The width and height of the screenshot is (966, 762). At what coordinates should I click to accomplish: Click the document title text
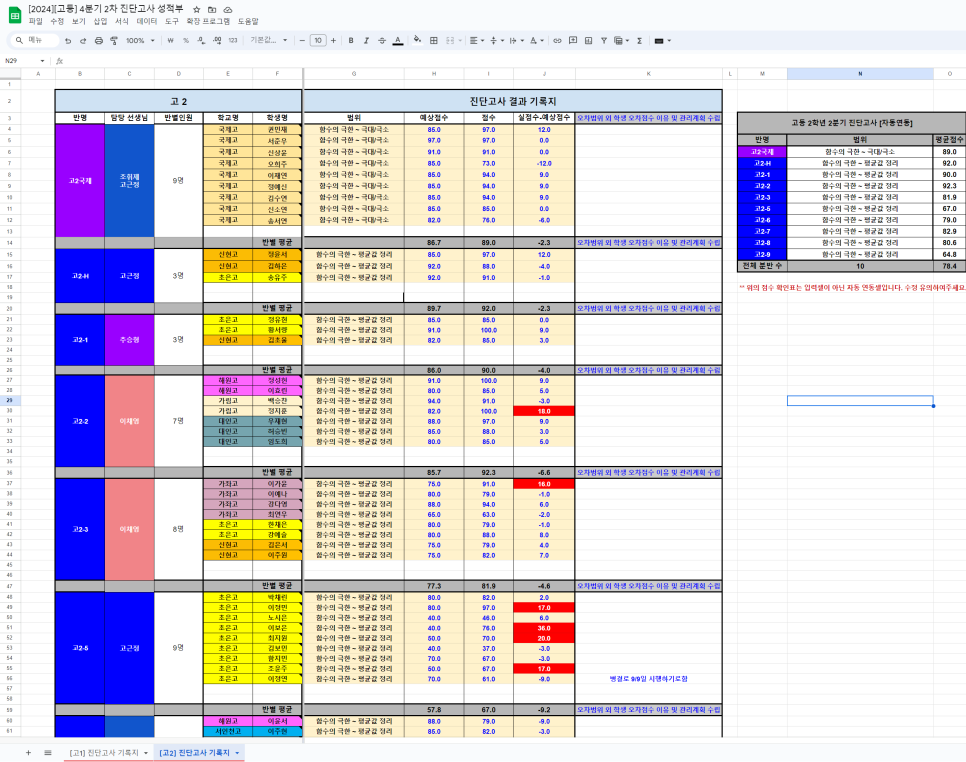tap(106, 9)
